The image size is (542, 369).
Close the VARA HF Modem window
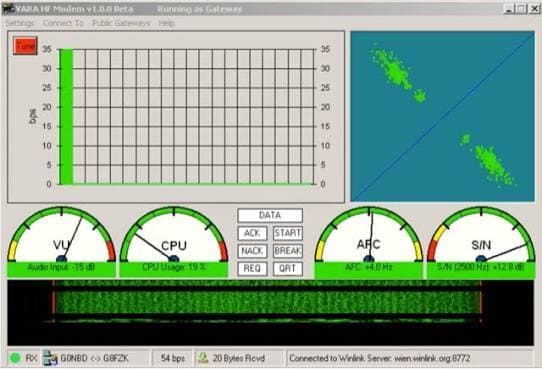coord(534,9)
